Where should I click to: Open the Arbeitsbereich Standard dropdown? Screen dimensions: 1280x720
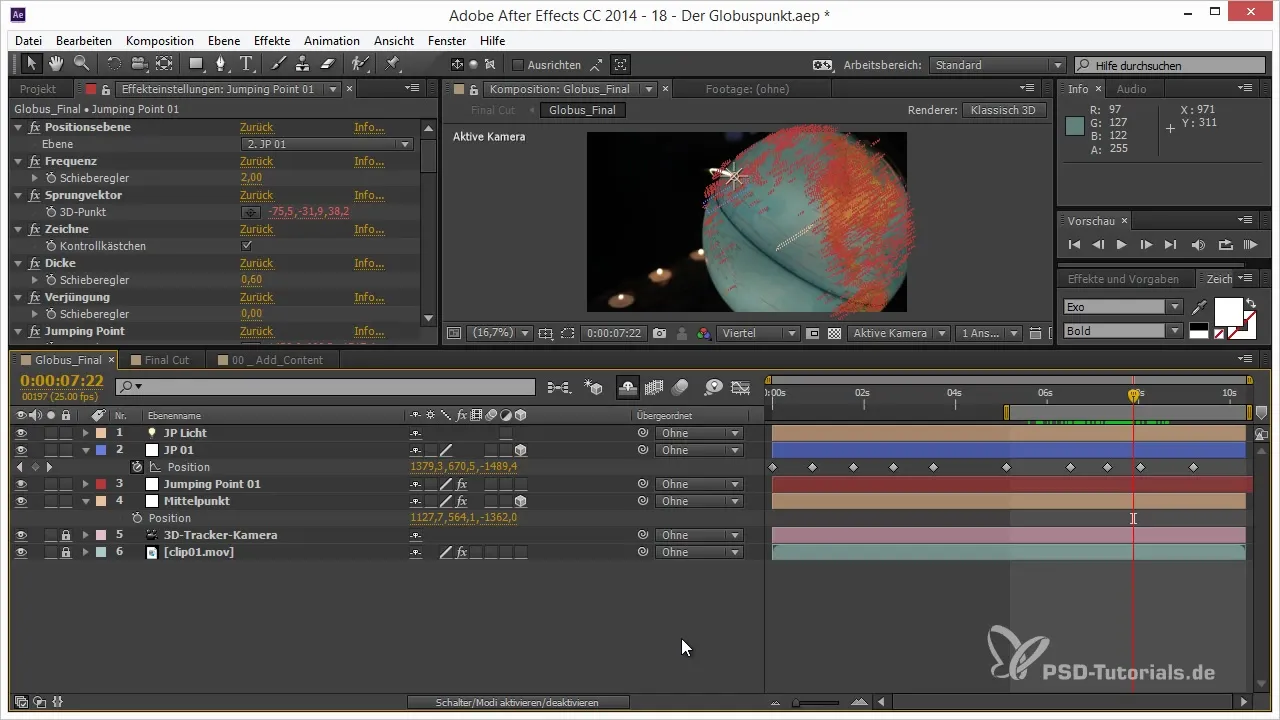(x=997, y=65)
